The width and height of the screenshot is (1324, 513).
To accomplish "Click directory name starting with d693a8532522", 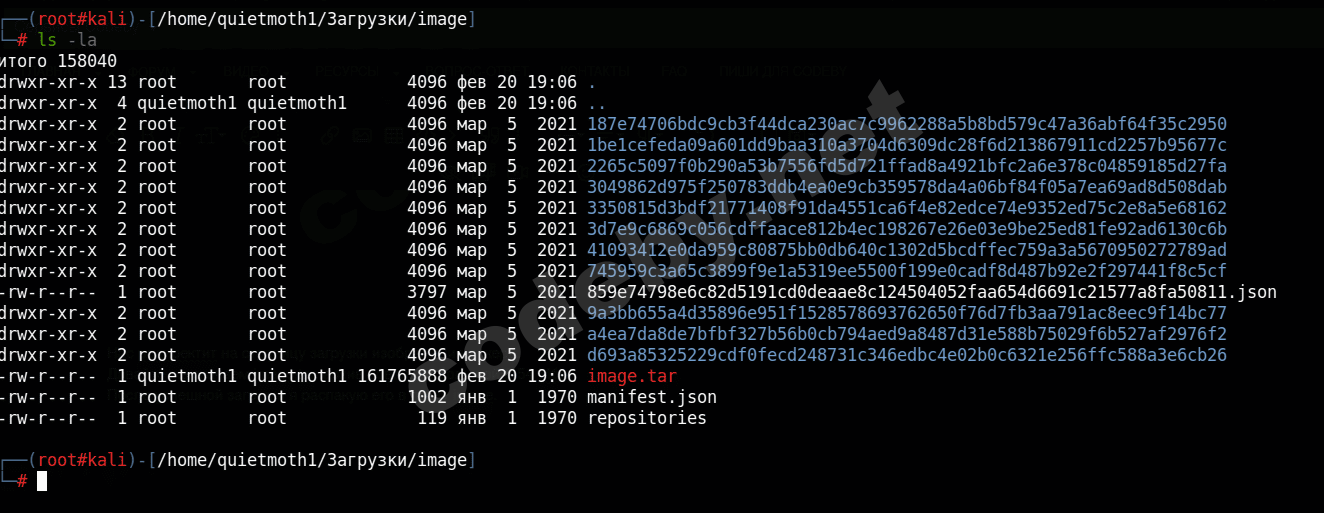I will (x=906, y=355).
